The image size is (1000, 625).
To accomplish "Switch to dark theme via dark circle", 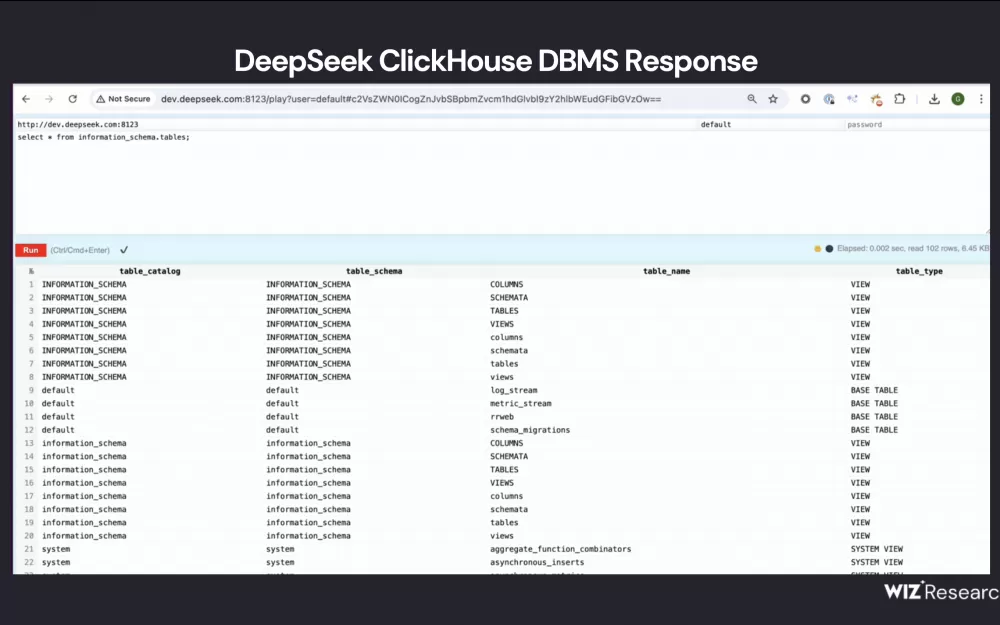I will [829, 249].
